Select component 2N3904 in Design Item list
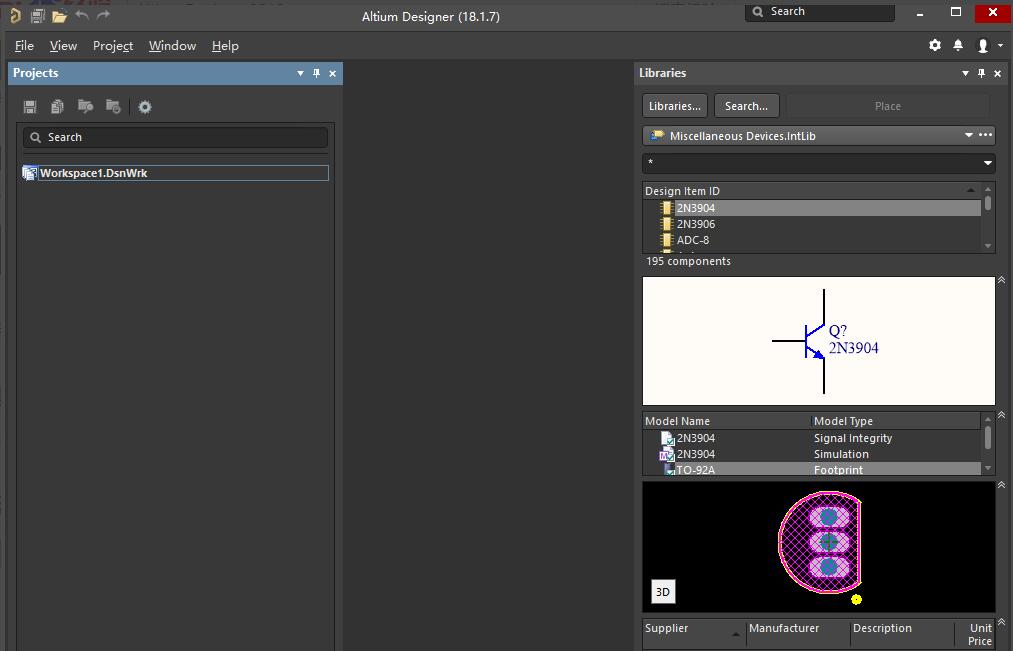Screen dimensions: 1013x651 tap(812, 208)
